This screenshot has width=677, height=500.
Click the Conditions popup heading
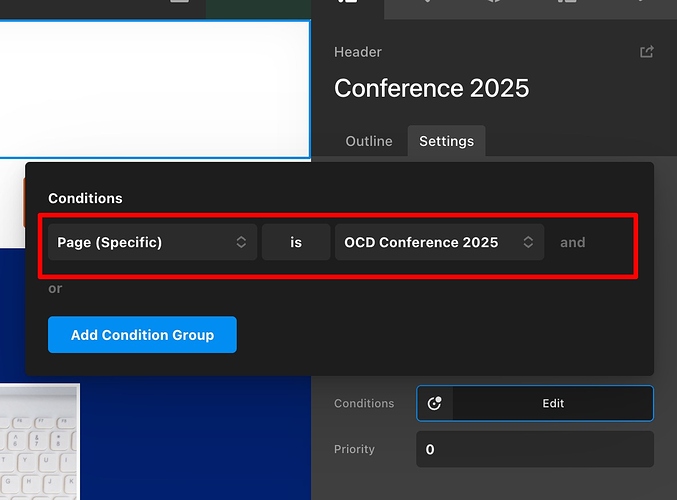[85, 198]
